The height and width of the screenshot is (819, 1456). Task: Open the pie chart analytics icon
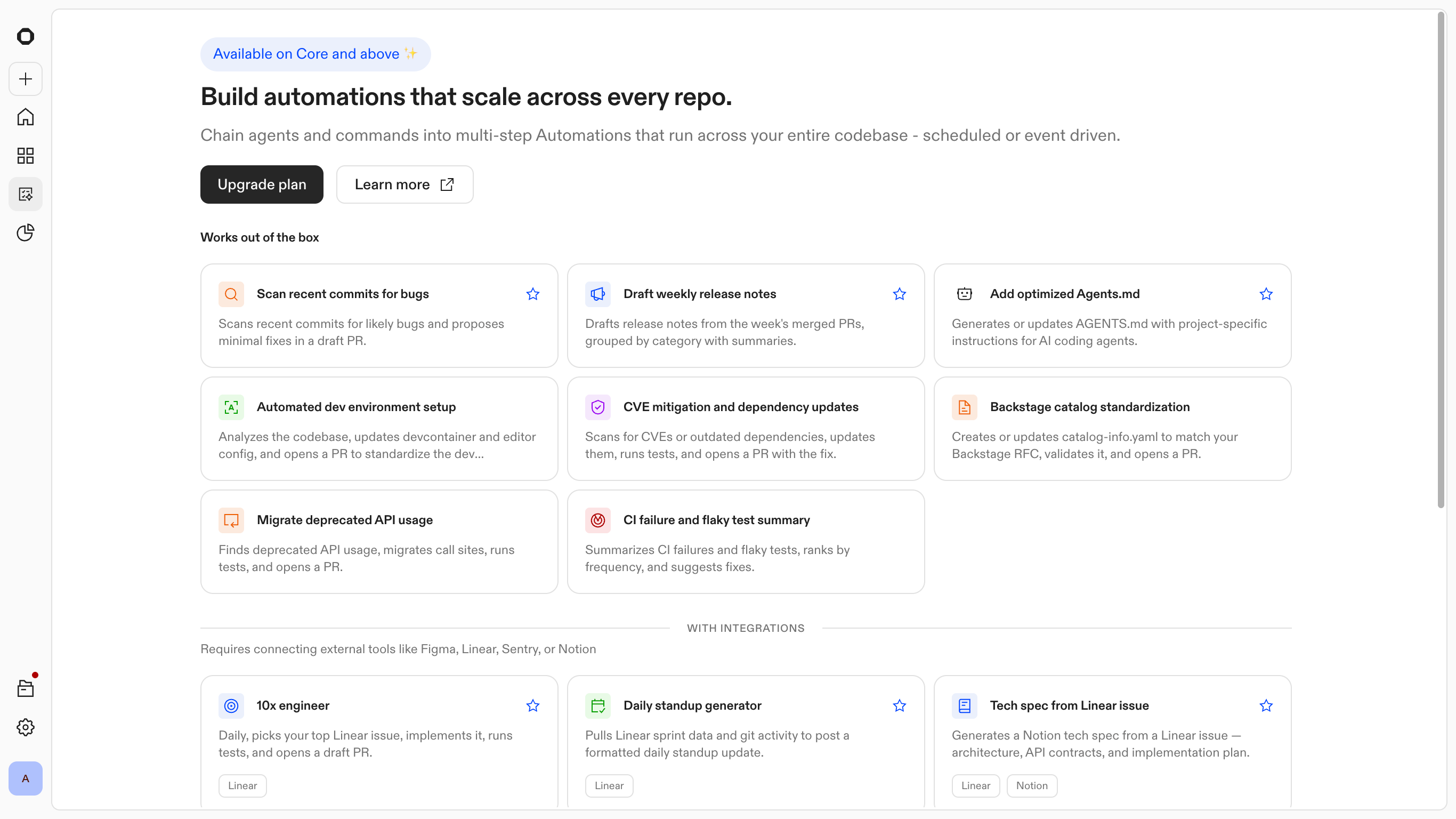26,232
